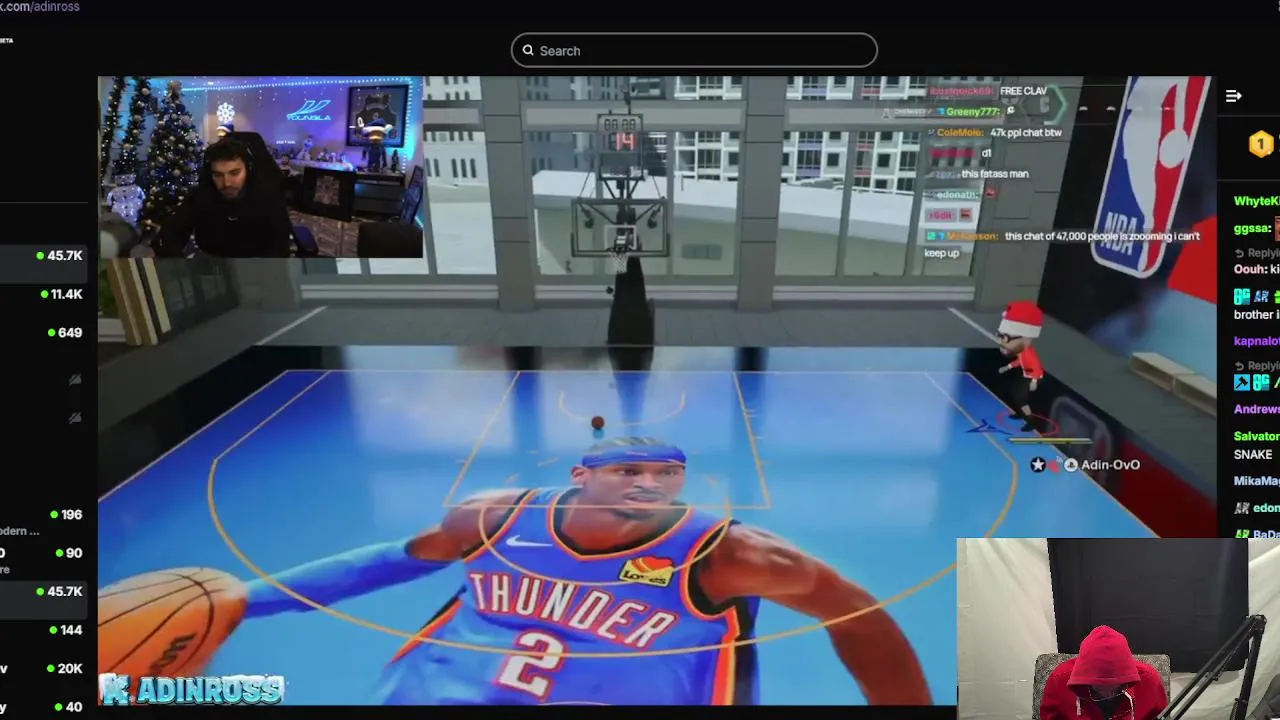This screenshot has width=1280, height=720.
Task: Click chat username 'ggssa'
Action: [x=1252, y=229]
